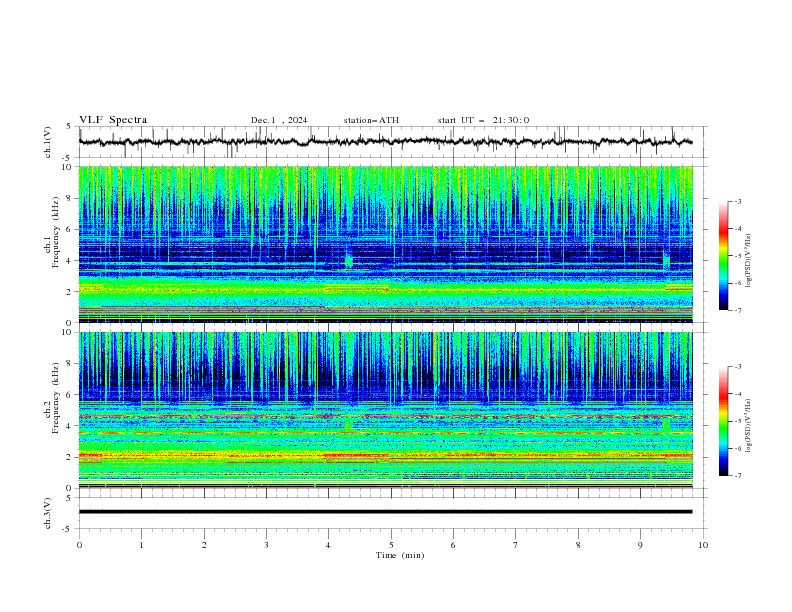Click the time axis tick label "2"
The height and width of the screenshot is (612, 792).
click(204, 545)
